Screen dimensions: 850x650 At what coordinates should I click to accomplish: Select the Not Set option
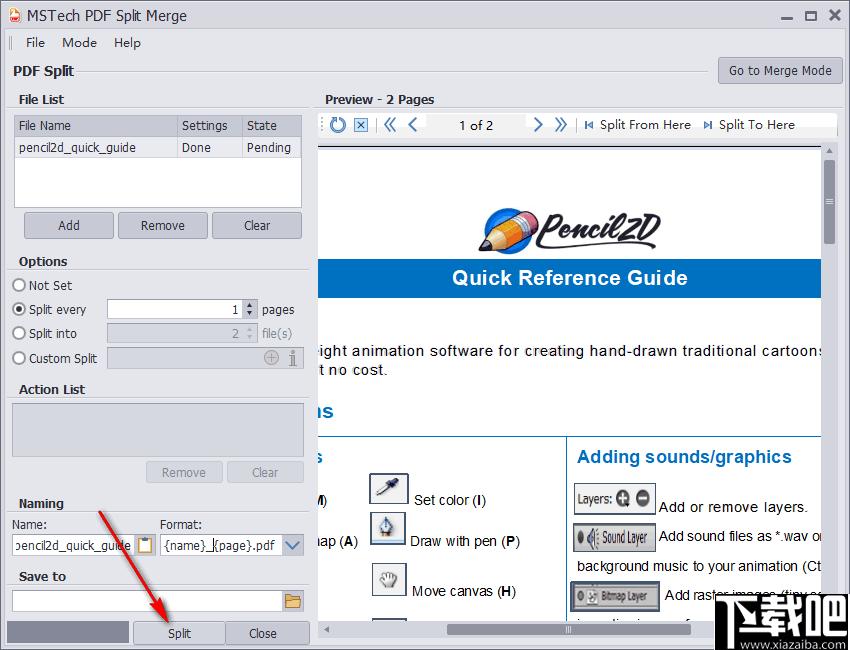19,285
